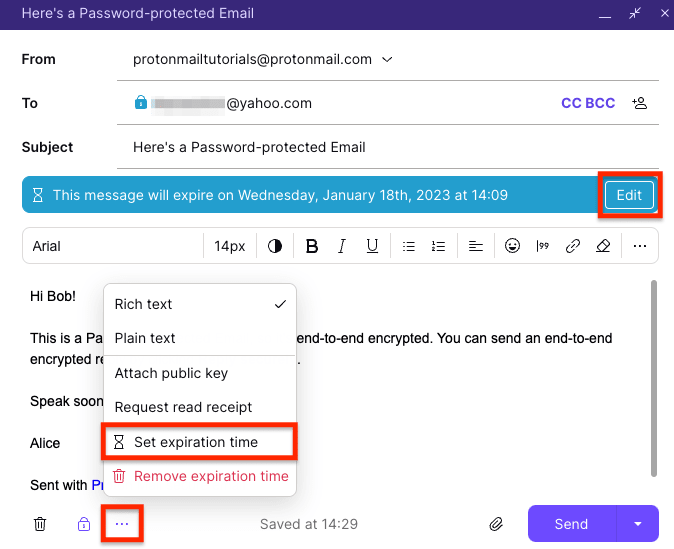Click the BCC link

600,103
